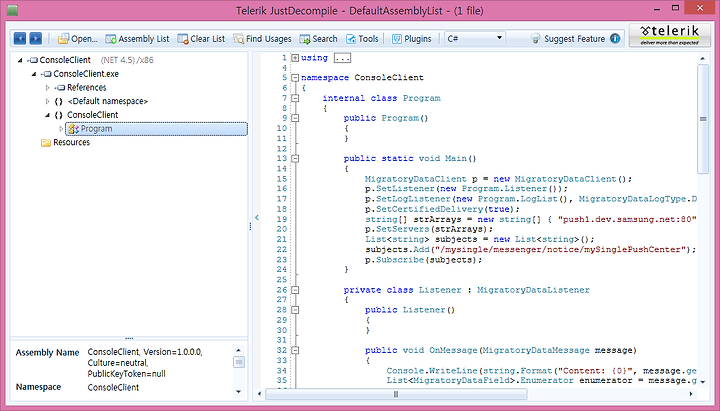Collapse the ConsoleClient namespace node

[47, 115]
